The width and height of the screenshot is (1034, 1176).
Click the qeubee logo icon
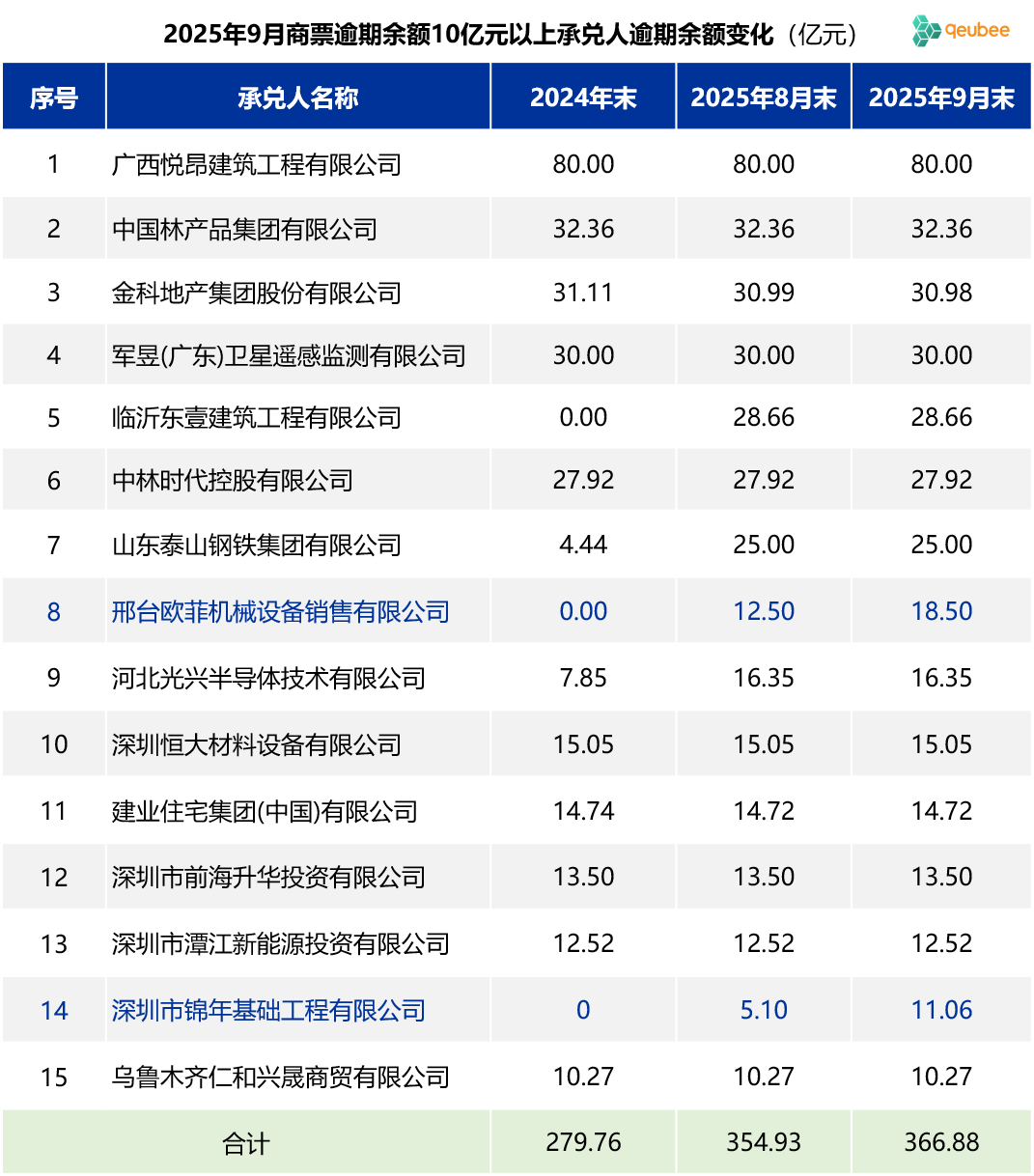927,31
